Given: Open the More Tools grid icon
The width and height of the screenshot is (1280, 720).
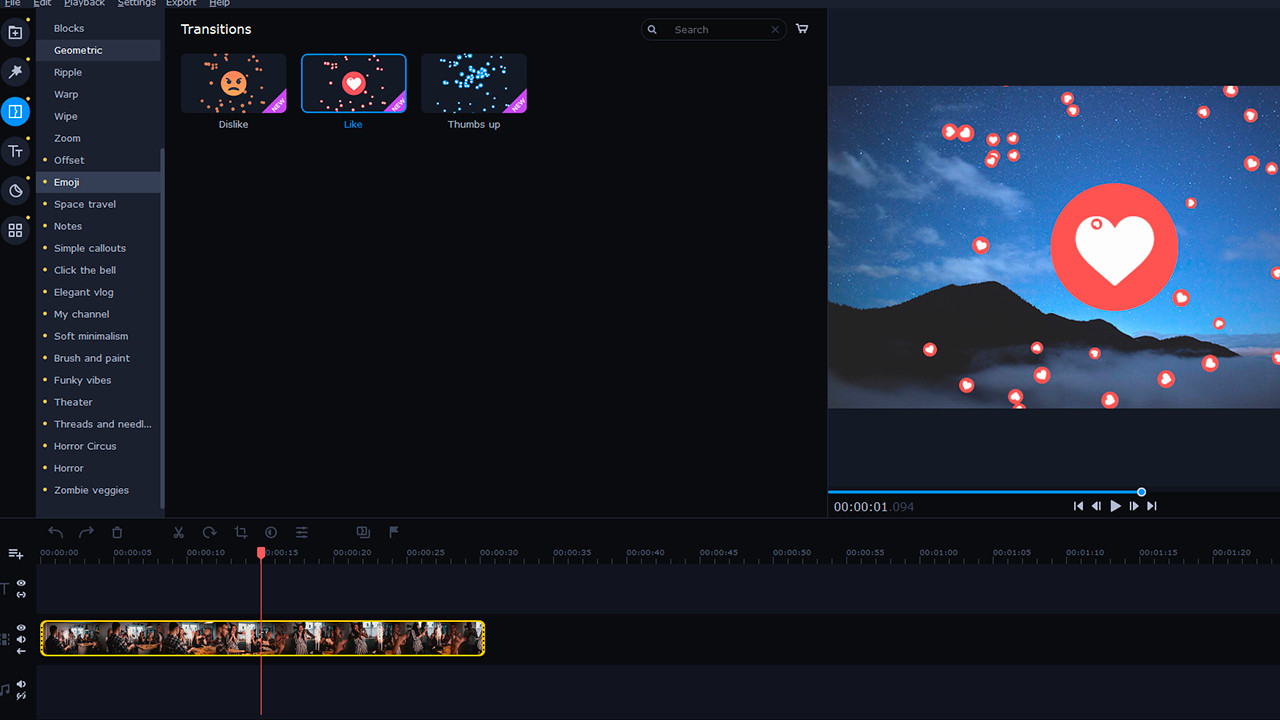Looking at the screenshot, I should 15,230.
